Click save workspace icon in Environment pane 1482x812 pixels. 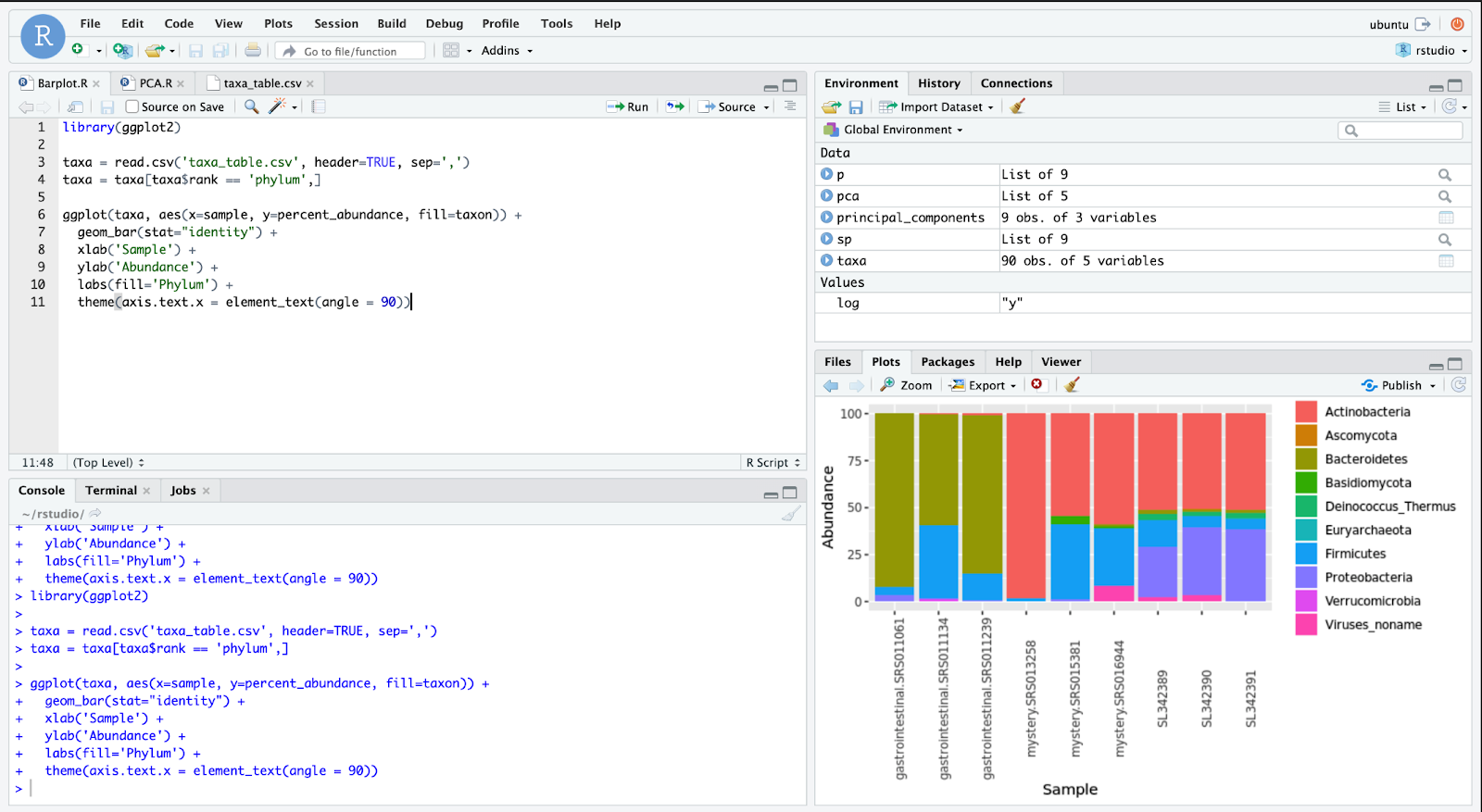pyautogui.click(x=856, y=106)
